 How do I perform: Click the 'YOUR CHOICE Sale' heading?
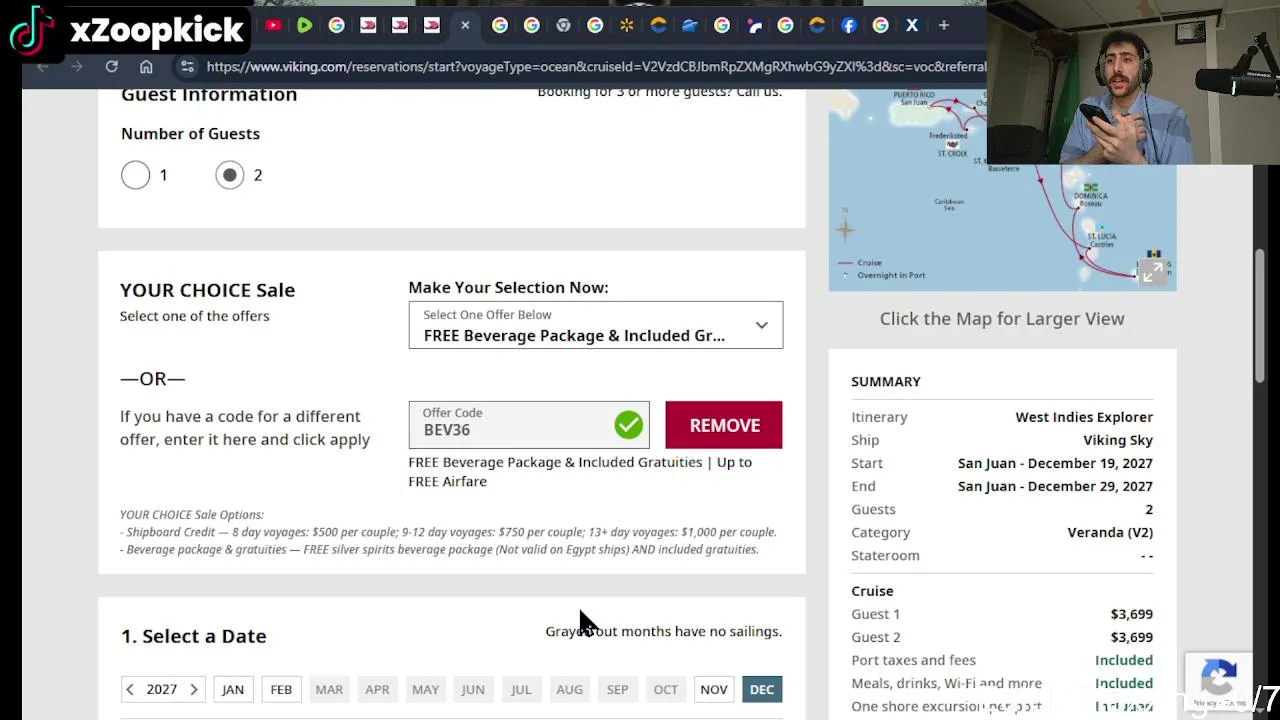[x=207, y=290]
